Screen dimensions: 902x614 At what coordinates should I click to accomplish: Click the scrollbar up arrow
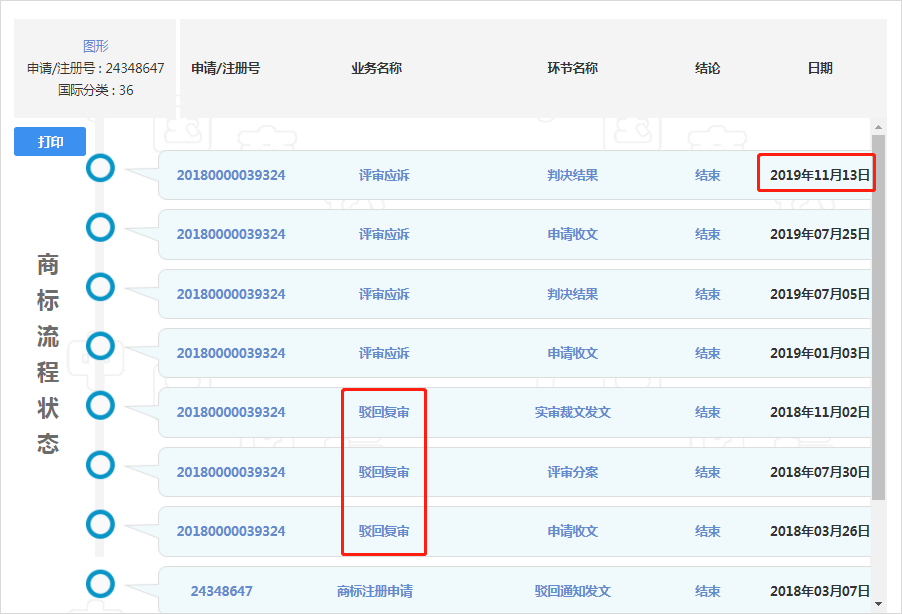[879, 127]
